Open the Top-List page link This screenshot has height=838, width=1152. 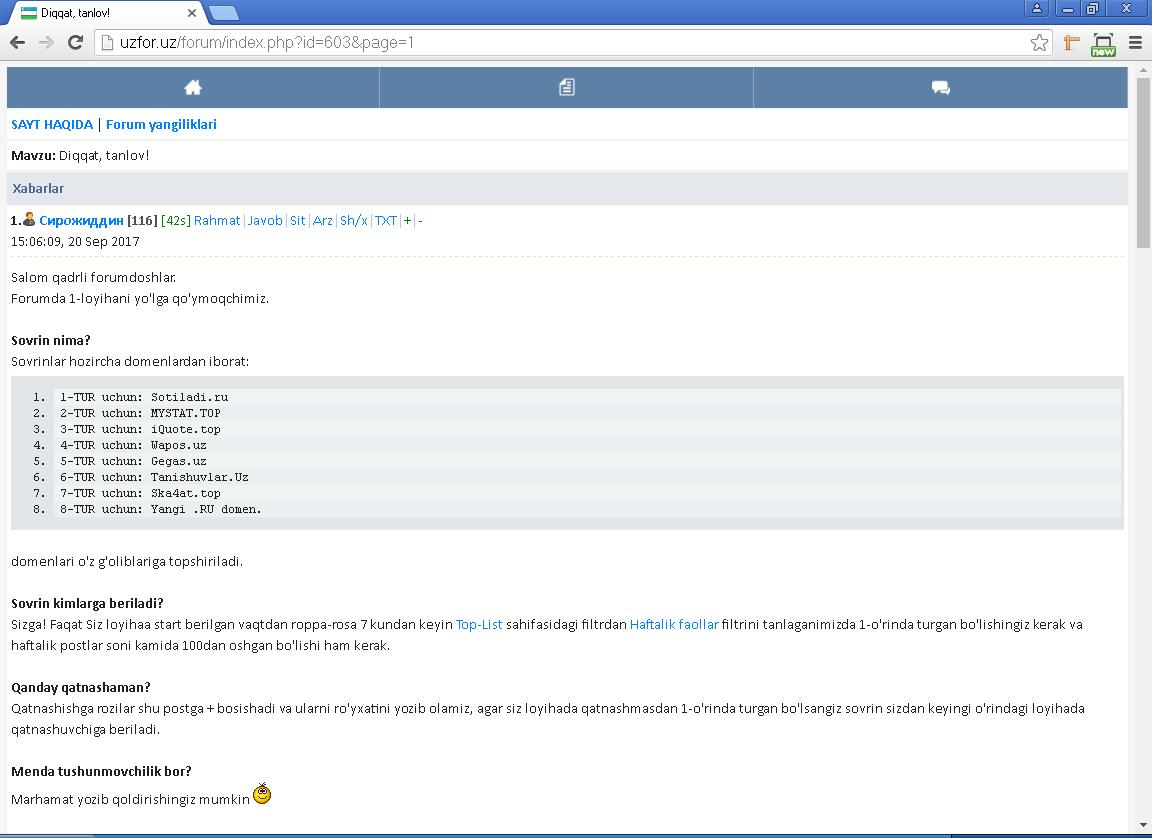(479, 624)
